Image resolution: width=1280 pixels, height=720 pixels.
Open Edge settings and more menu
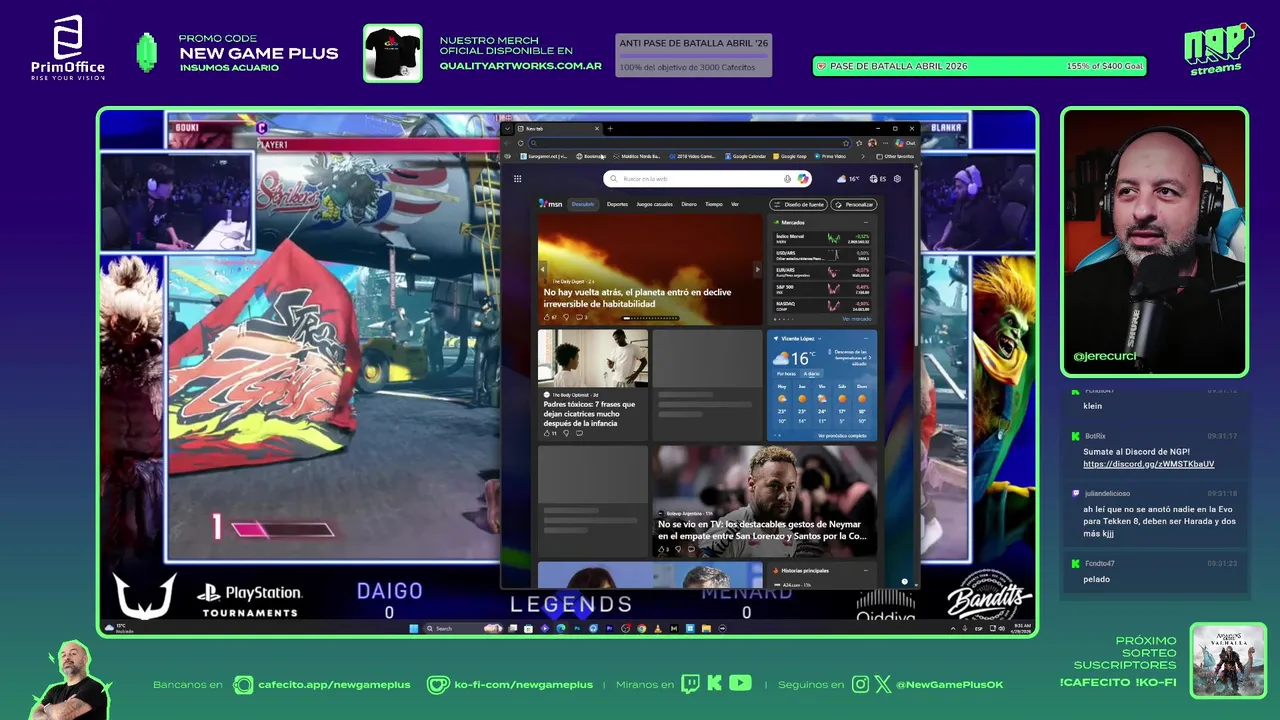[x=885, y=143]
